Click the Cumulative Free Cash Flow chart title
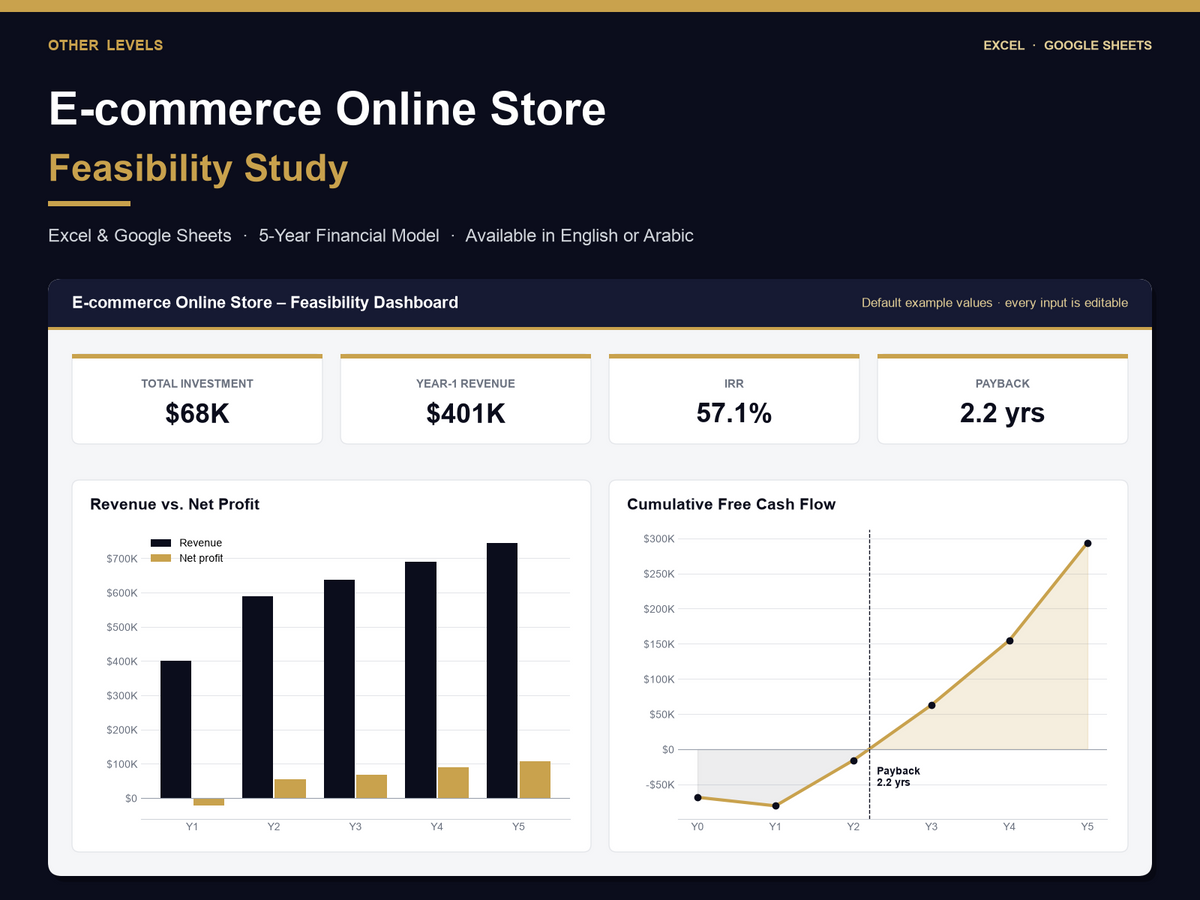Screen dimensions: 1200x900 731,504
